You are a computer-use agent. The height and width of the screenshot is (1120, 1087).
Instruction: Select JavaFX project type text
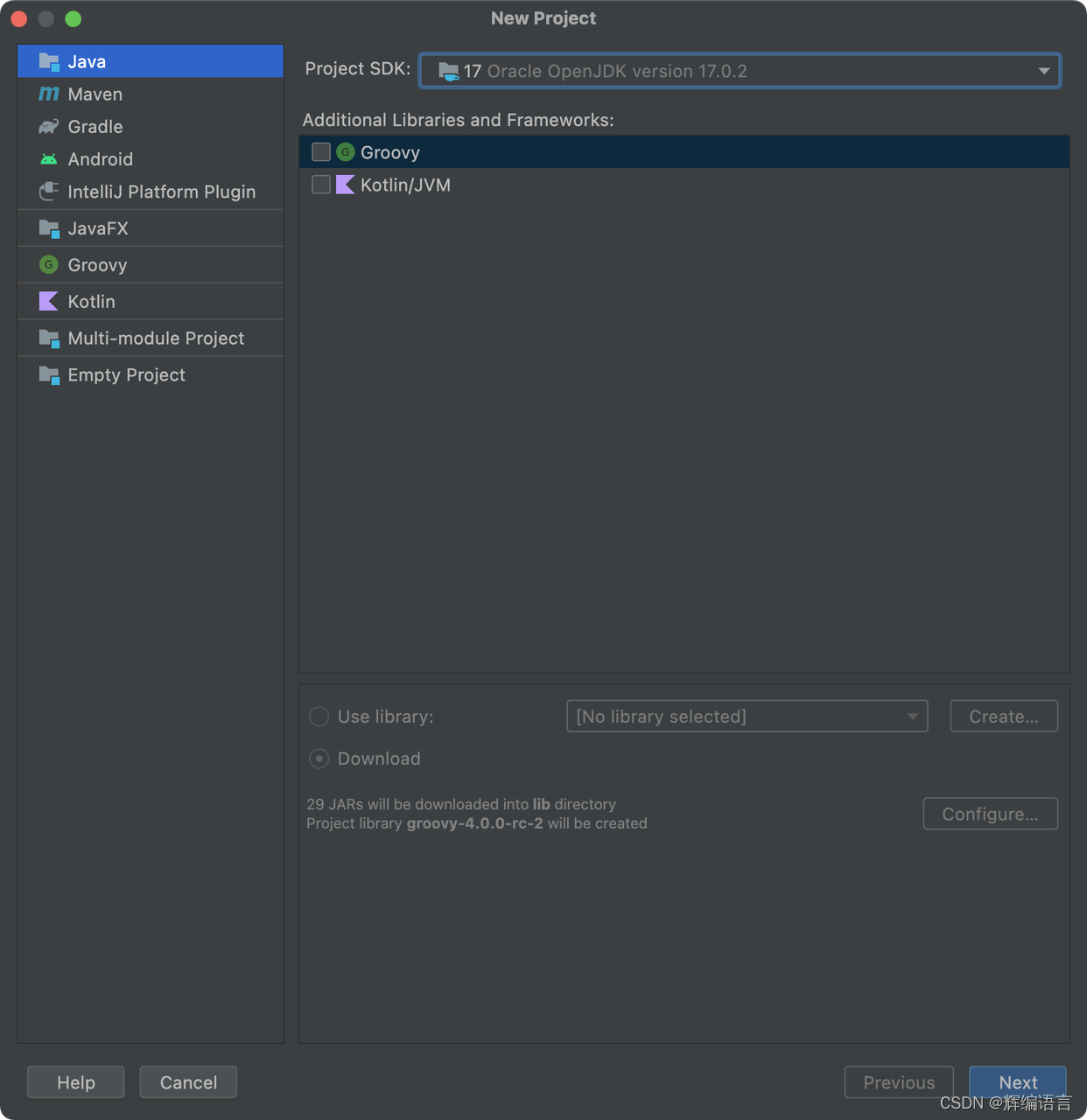(98, 228)
